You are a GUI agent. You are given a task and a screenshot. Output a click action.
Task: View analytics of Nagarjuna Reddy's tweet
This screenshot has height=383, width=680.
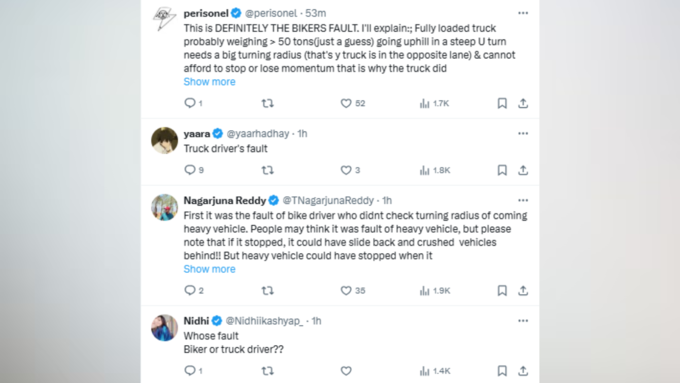click(435, 291)
